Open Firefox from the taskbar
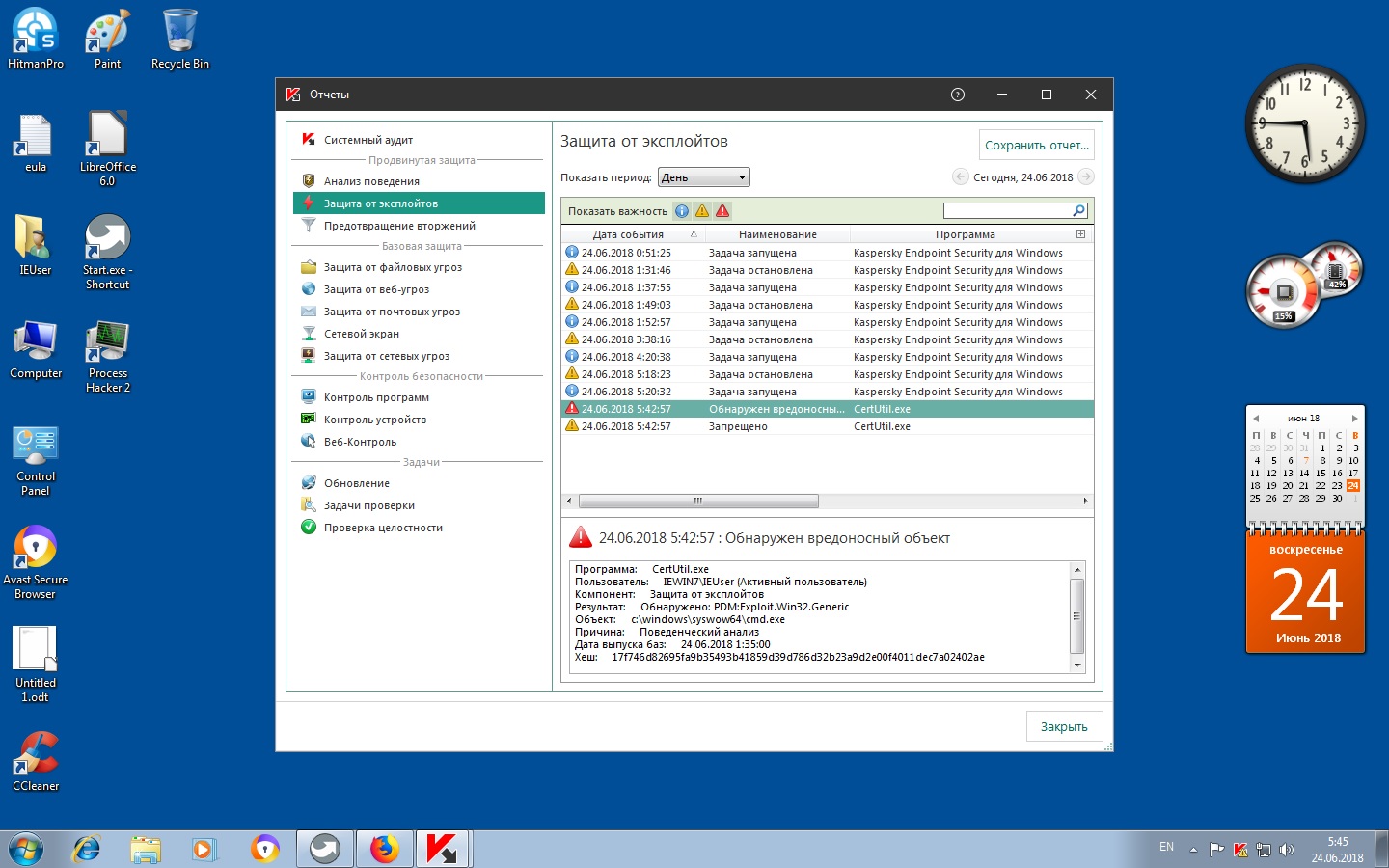This screenshot has width=1389, height=868. [384, 849]
